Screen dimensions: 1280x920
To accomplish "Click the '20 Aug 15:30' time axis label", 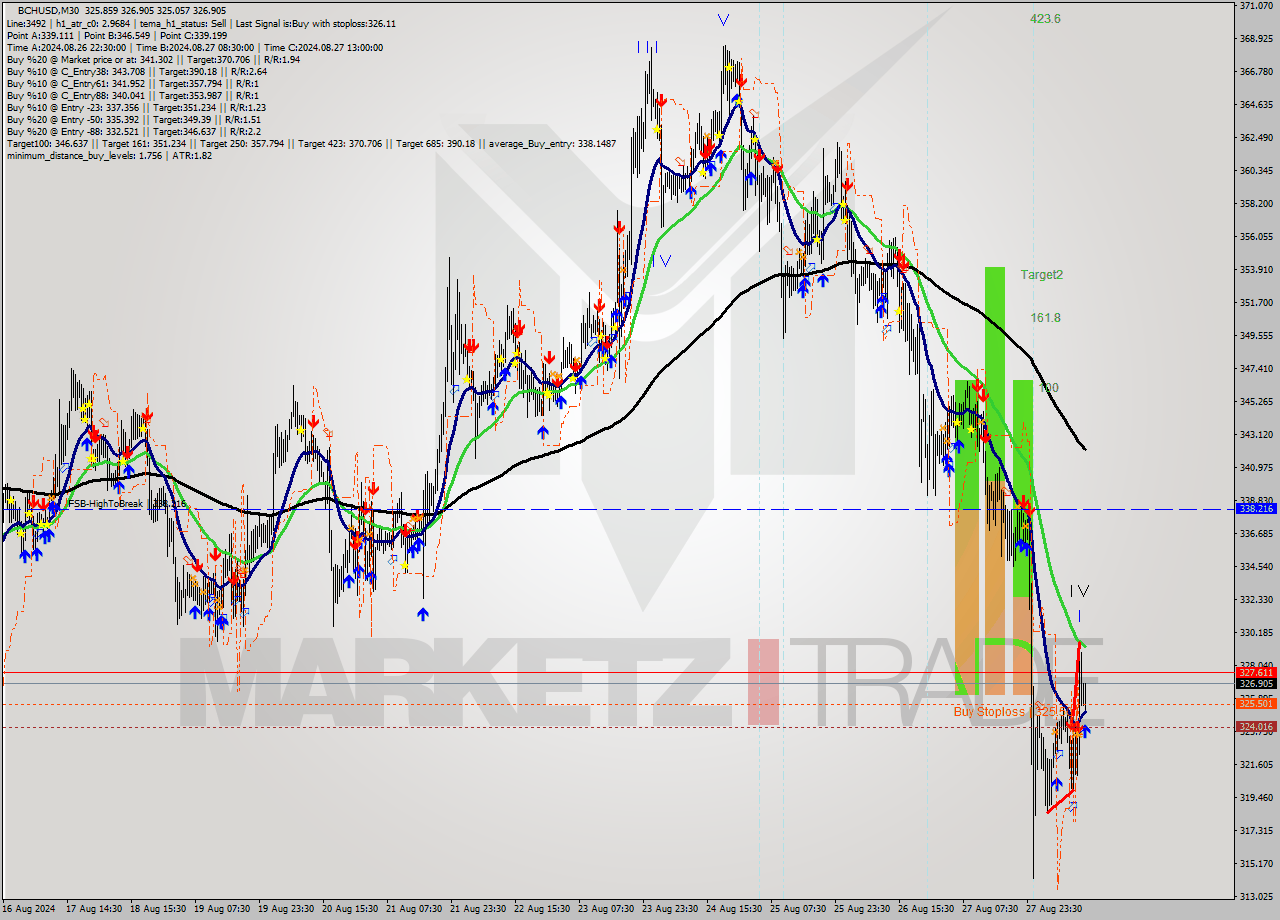I will (350, 909).
